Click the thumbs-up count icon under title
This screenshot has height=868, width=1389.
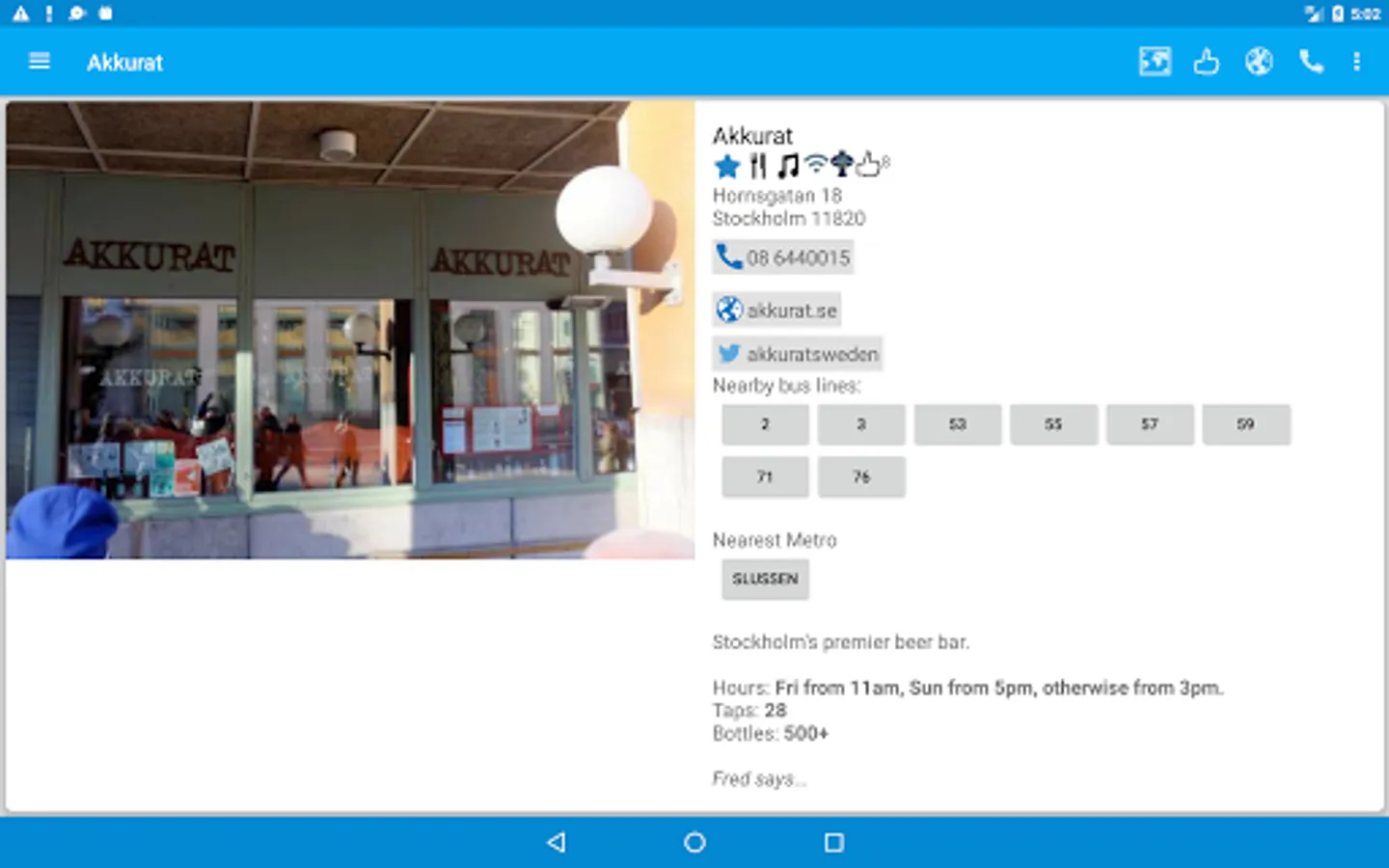871,165
